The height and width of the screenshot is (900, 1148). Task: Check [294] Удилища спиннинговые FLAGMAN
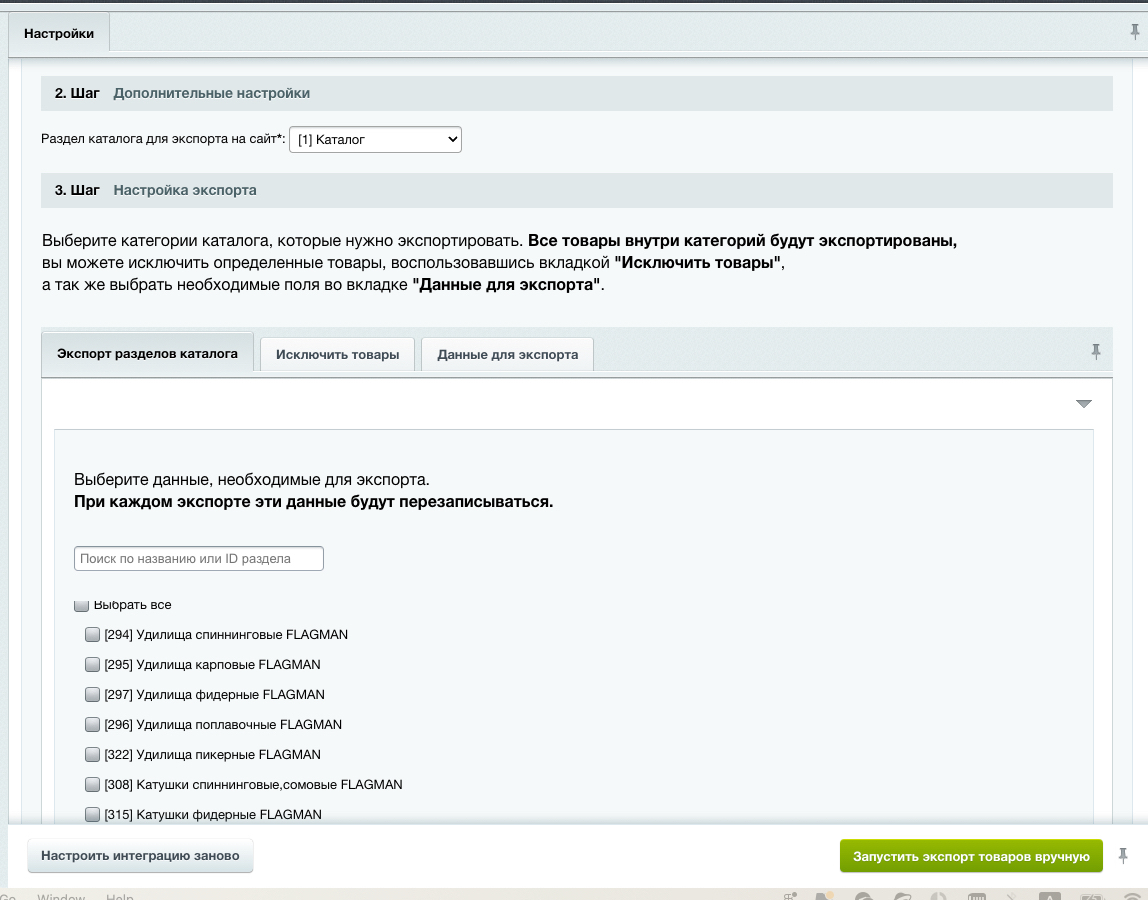click(x=92, y=634)
